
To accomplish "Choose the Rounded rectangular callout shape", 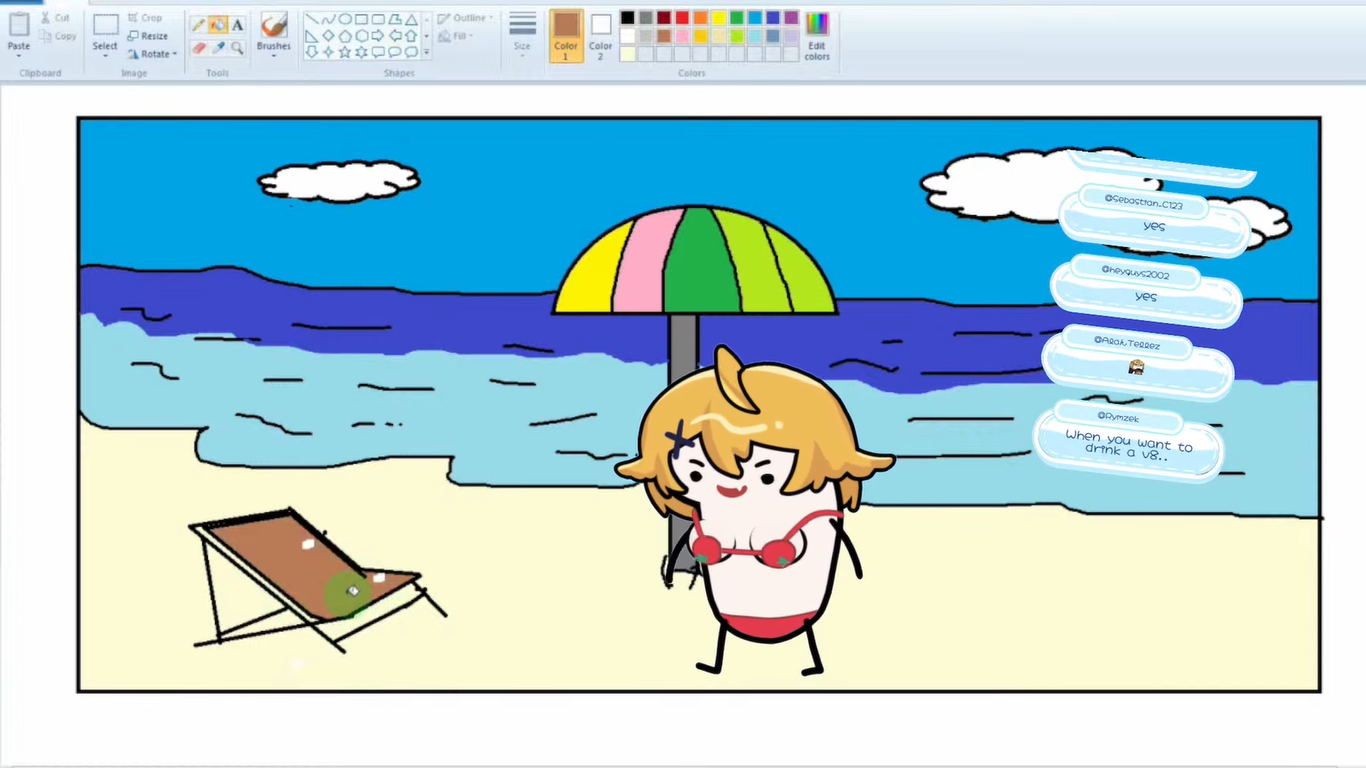I will pos(378,52).
